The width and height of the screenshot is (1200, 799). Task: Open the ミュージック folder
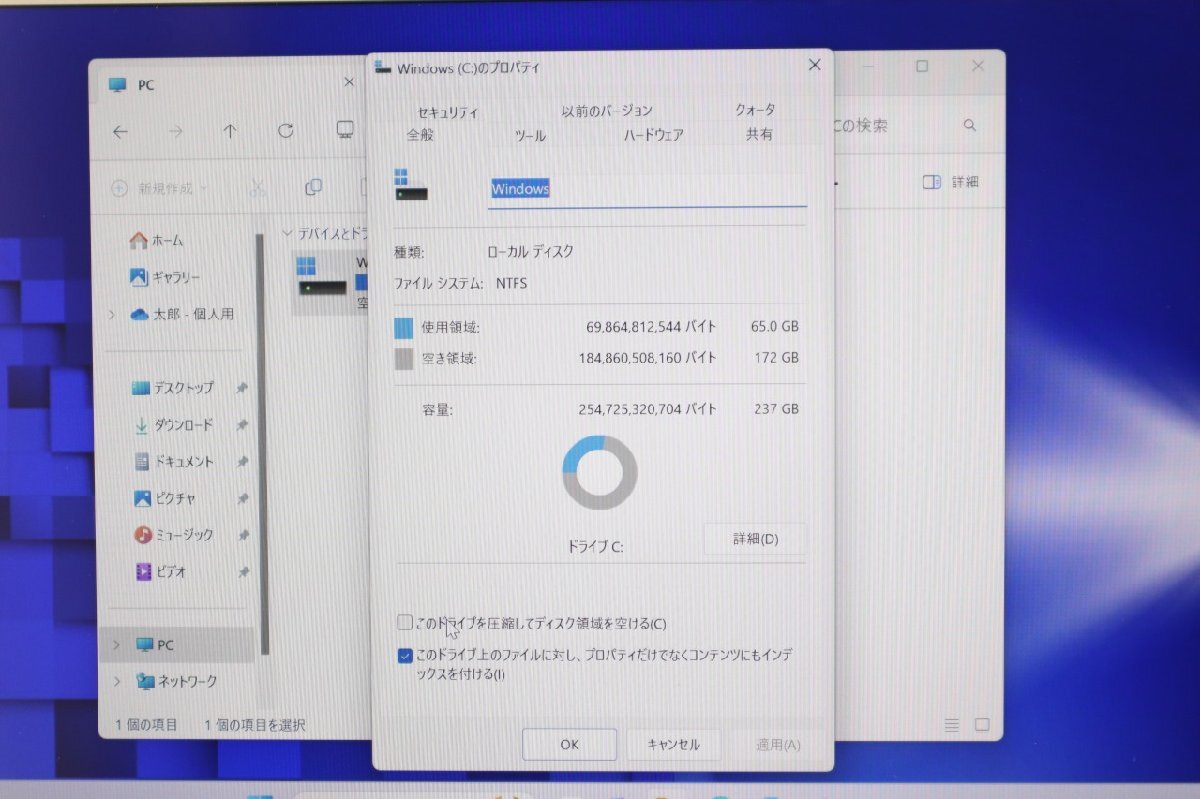pos(185,534)
